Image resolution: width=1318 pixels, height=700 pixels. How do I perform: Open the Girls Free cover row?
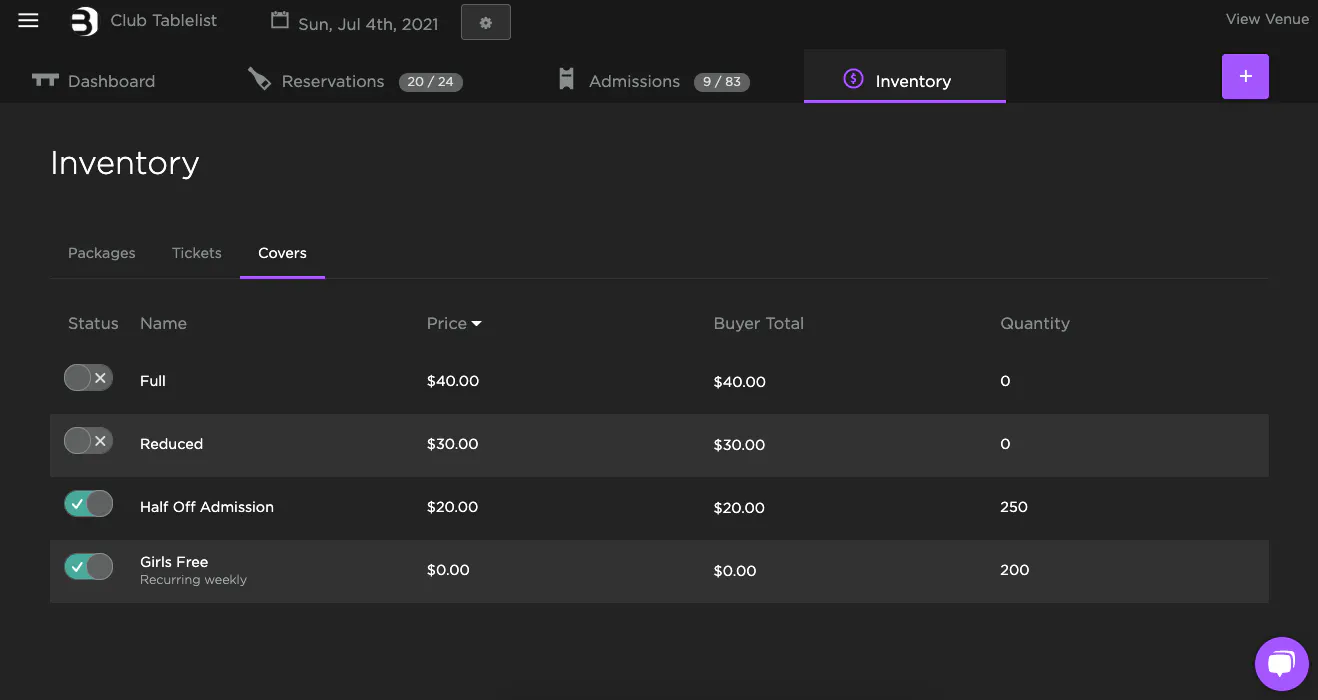(x=174, y=563)
